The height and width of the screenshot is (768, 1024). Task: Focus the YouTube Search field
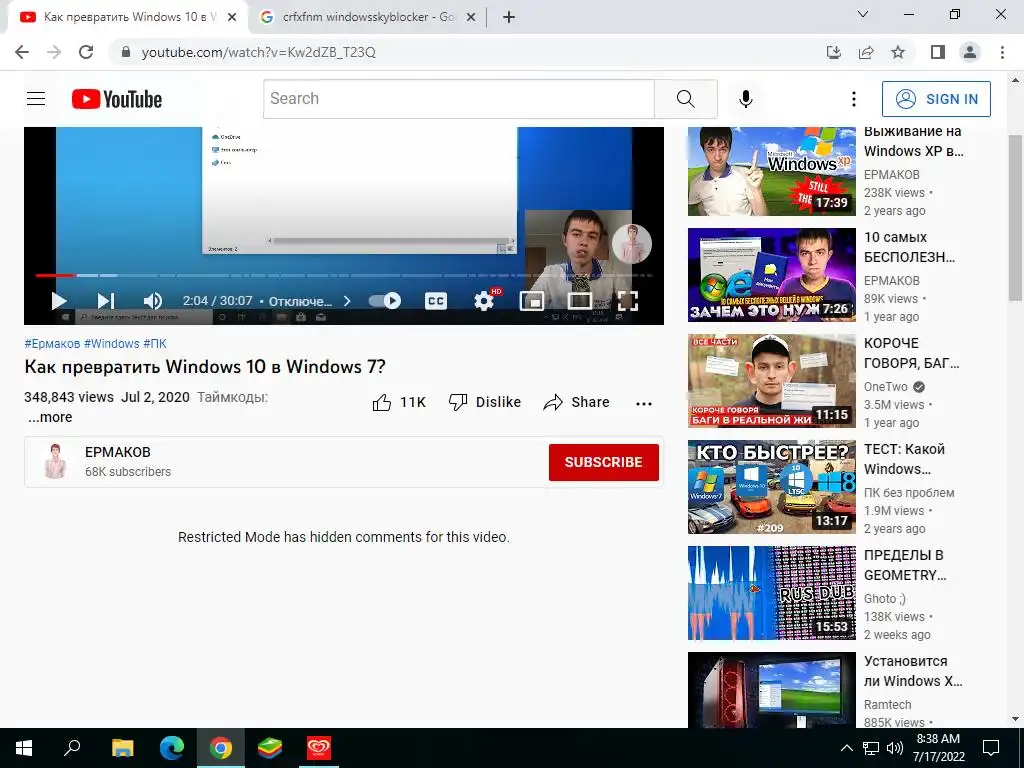[x=459, y=99]
